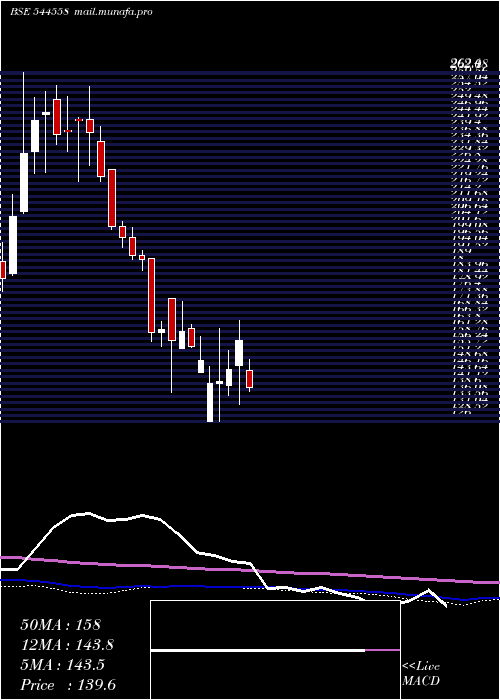Image resolution: width=500 pixels, height=700 pixels.
Task: Click the '50MA : 158' value
Action: tap(61, 625)
